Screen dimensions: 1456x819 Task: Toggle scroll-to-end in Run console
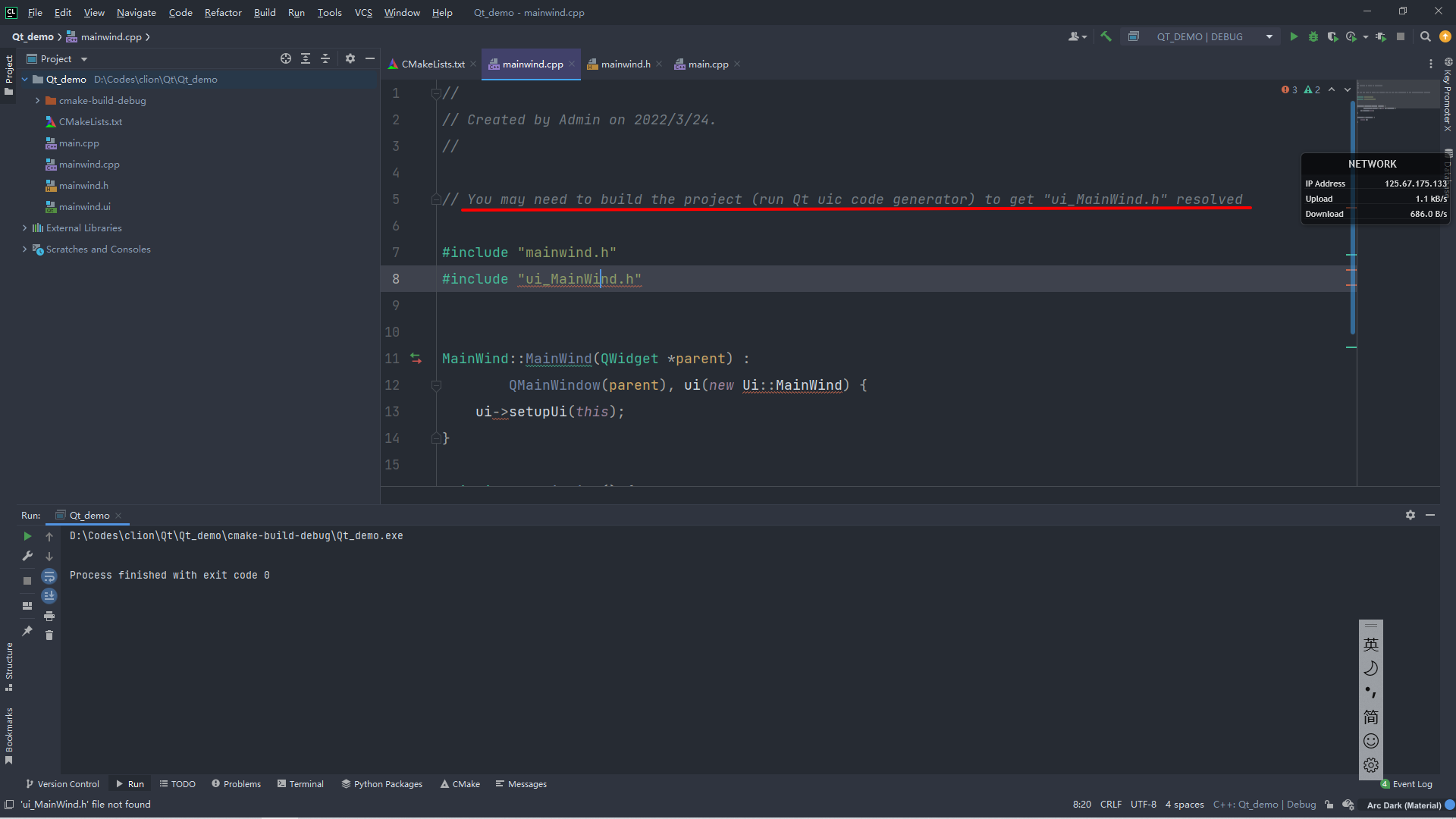[49, 596]
